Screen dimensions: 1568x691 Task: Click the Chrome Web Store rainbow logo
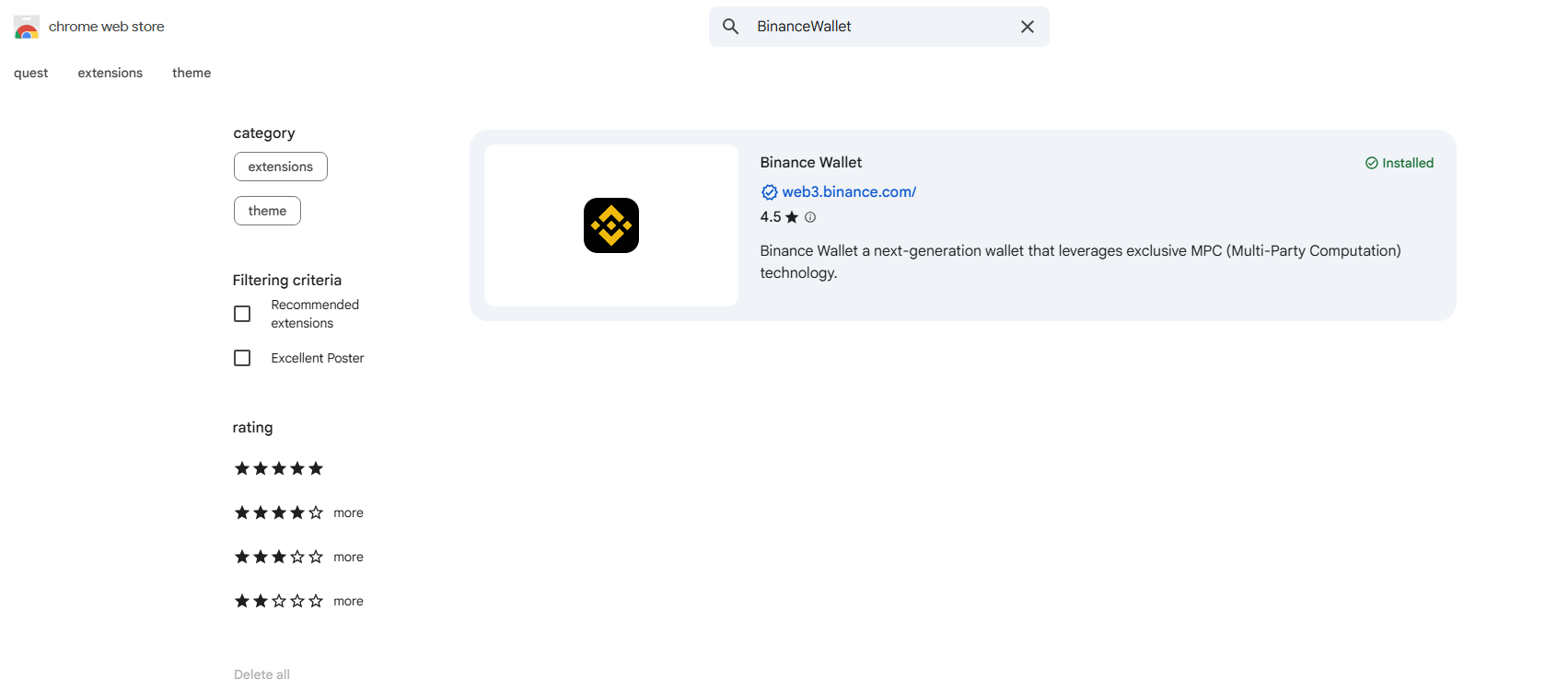coord(27,27)
